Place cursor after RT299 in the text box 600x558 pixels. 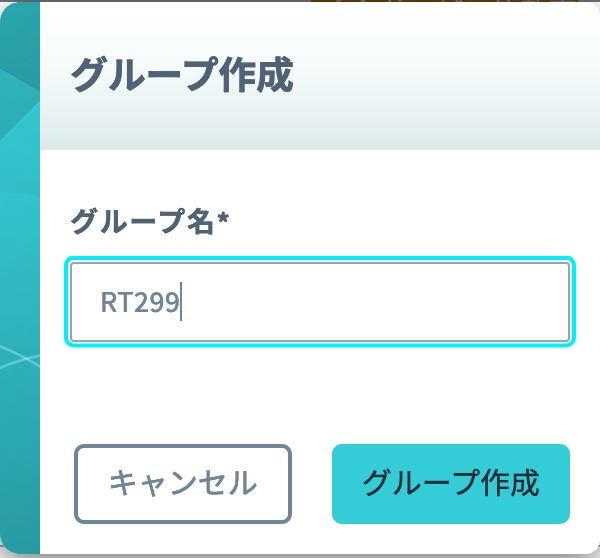tap(181, 302)
